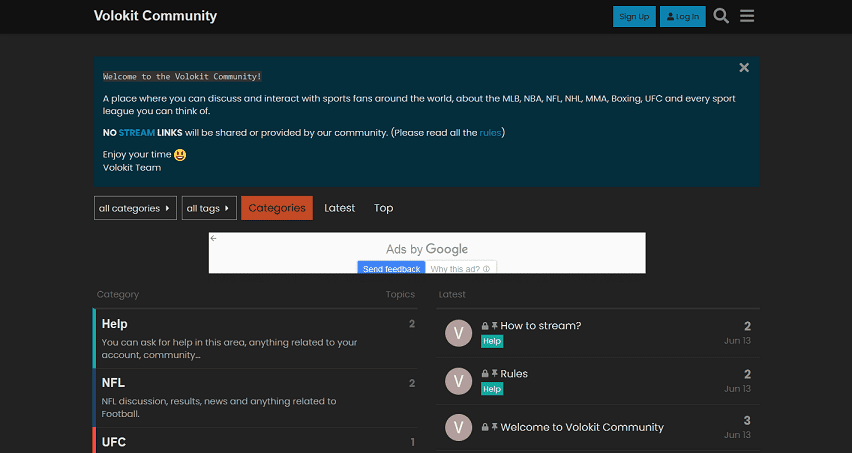852x453 pixels.
Task: Click the Jun 13 date on How to stream?
Action: coord(737,341)
